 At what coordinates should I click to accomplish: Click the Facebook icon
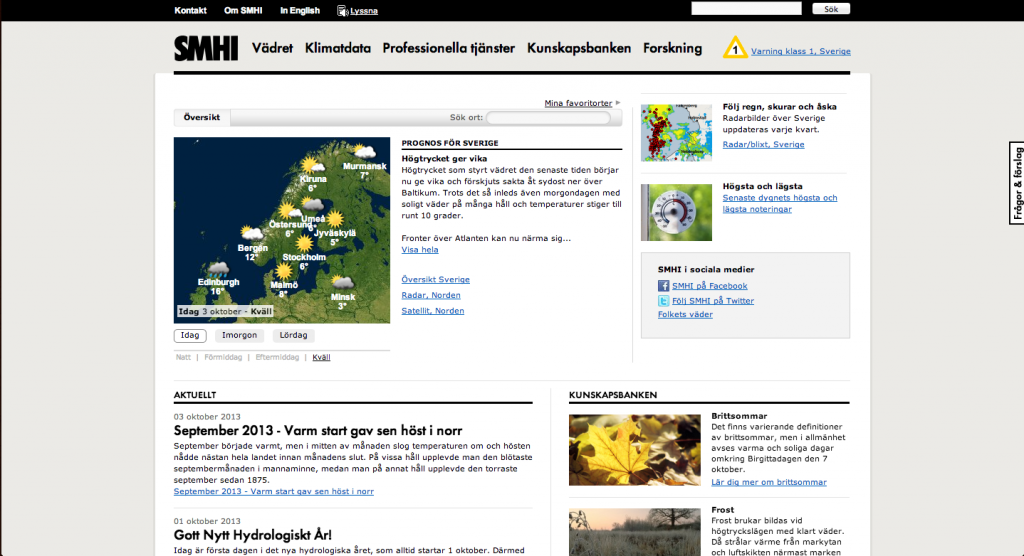tap(664, 286)
